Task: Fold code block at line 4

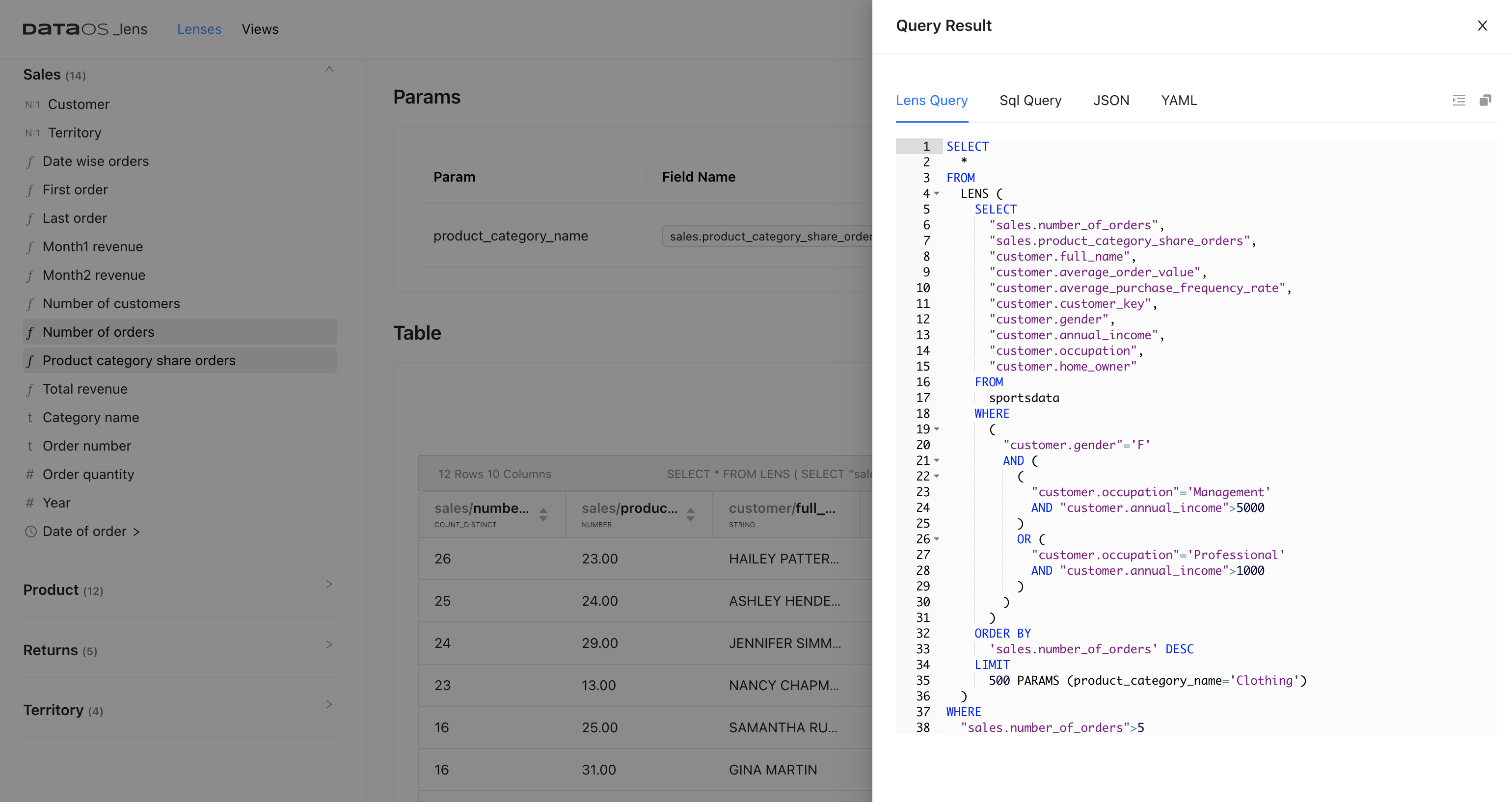Action: (937, 193)
